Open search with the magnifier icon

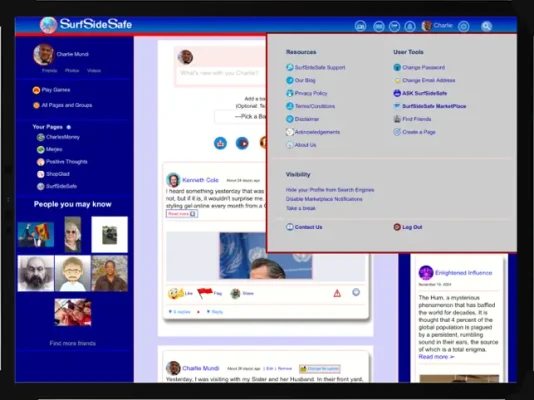(486, 26)
